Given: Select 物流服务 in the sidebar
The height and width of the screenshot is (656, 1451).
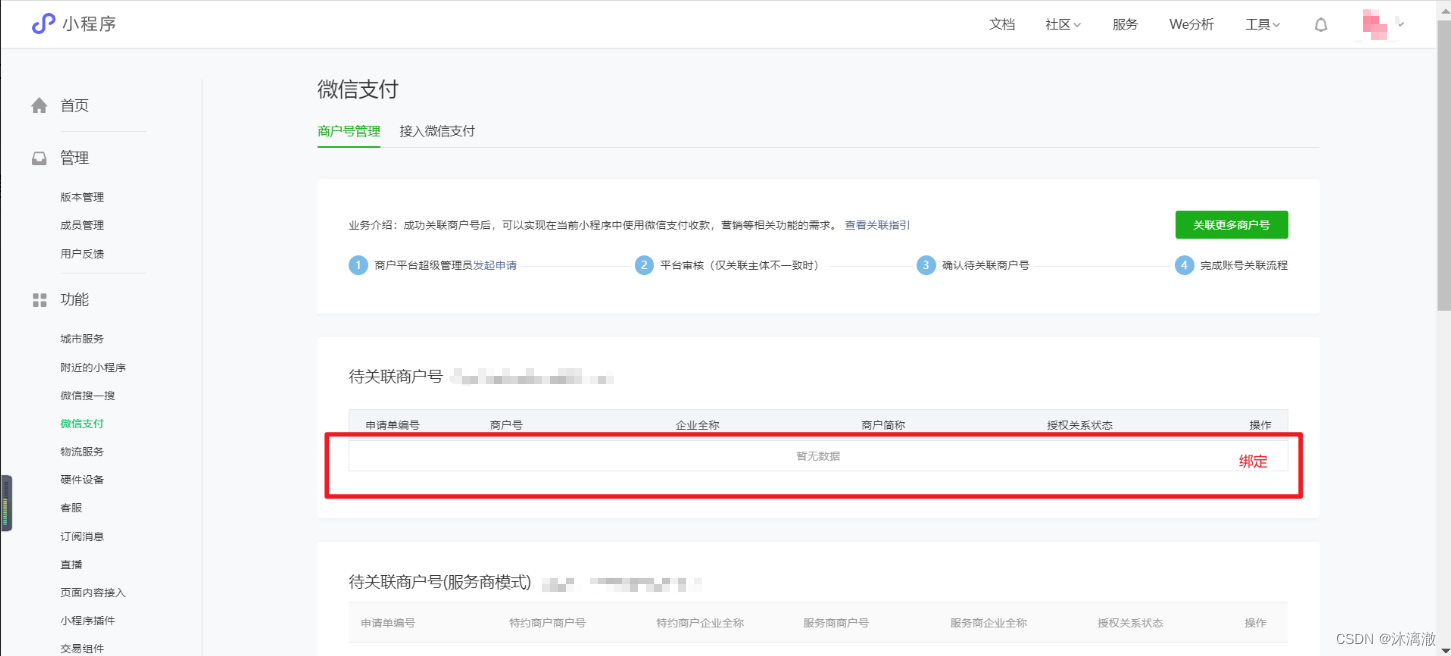Looking at the screenshot, I should pos(82,452).
